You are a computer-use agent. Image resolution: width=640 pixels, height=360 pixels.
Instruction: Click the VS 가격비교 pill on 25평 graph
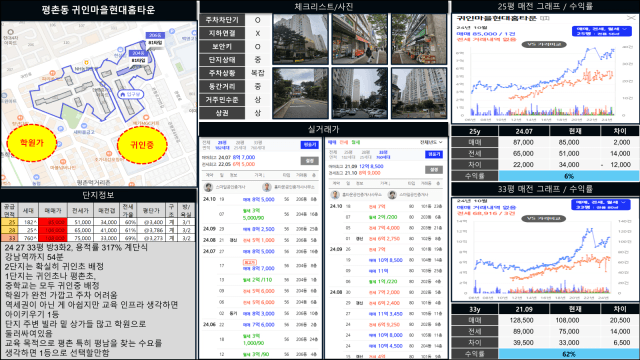(544, 44)
